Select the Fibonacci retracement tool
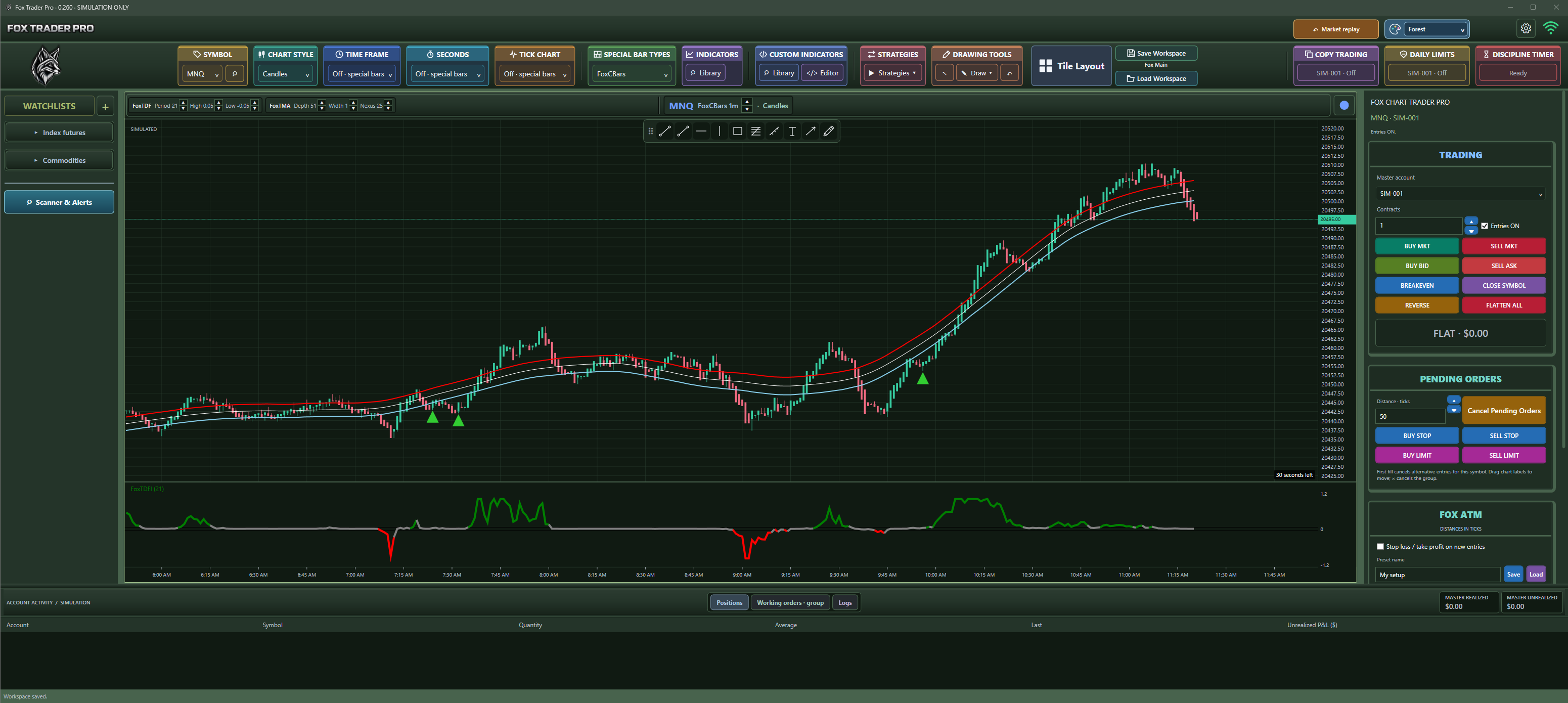This screenshot has width=1568, height=703. click(x=756, y=131)
